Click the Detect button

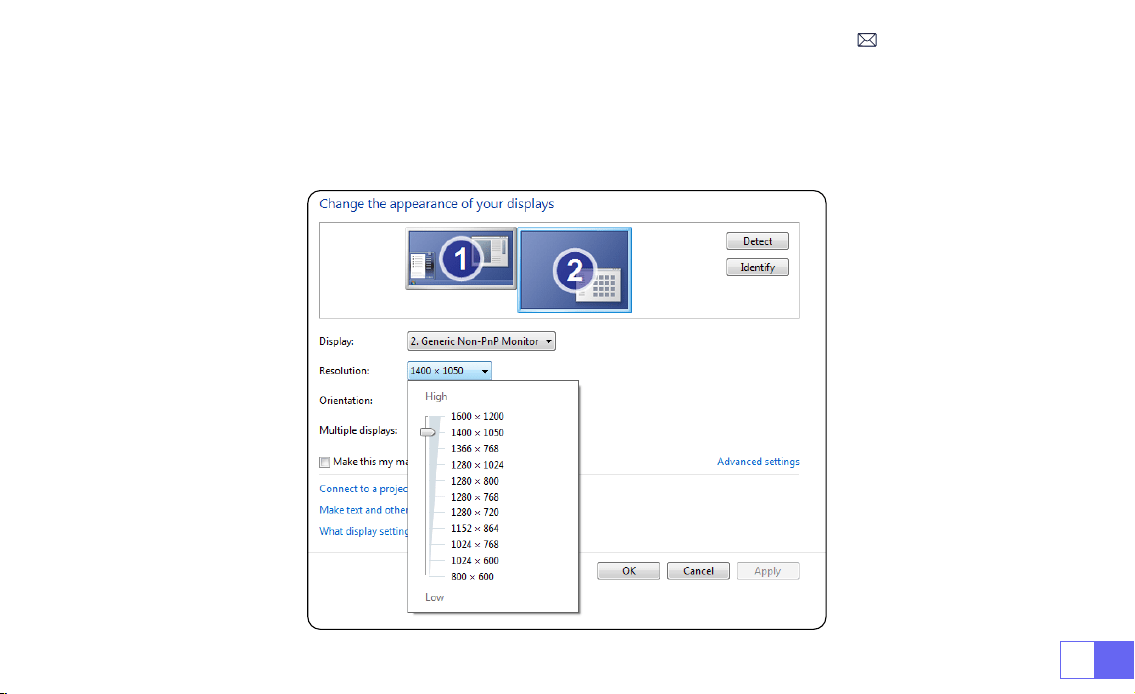[757, 241]
